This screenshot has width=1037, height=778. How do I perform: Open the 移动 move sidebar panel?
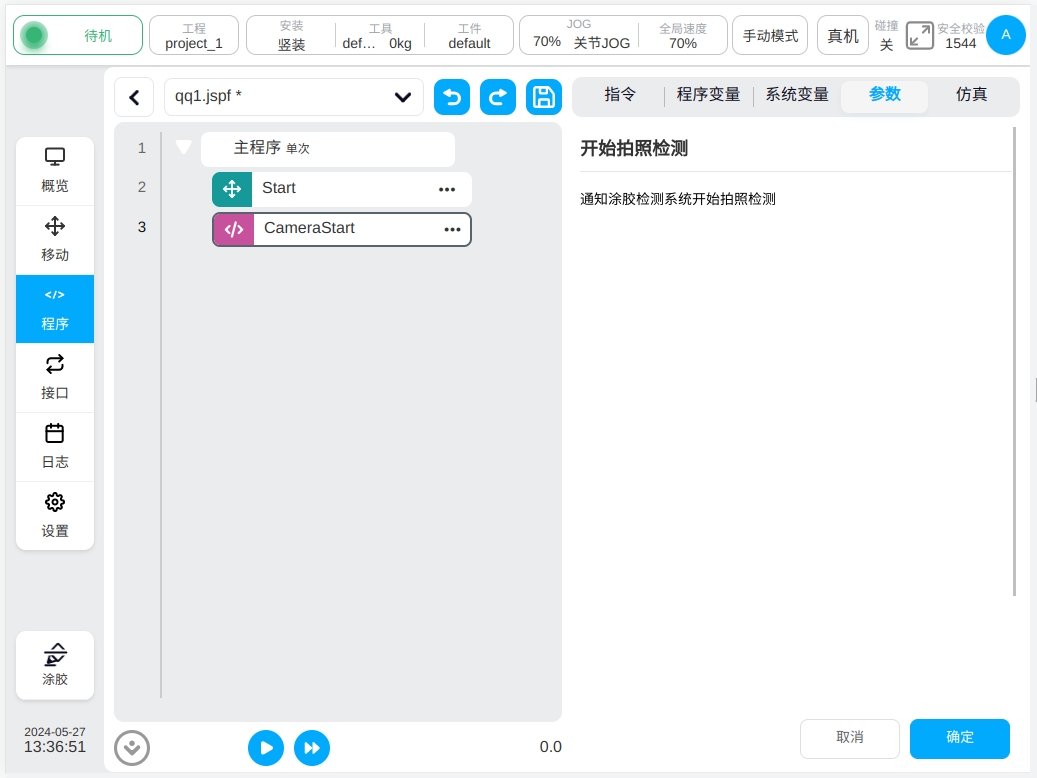pos(55,240)
